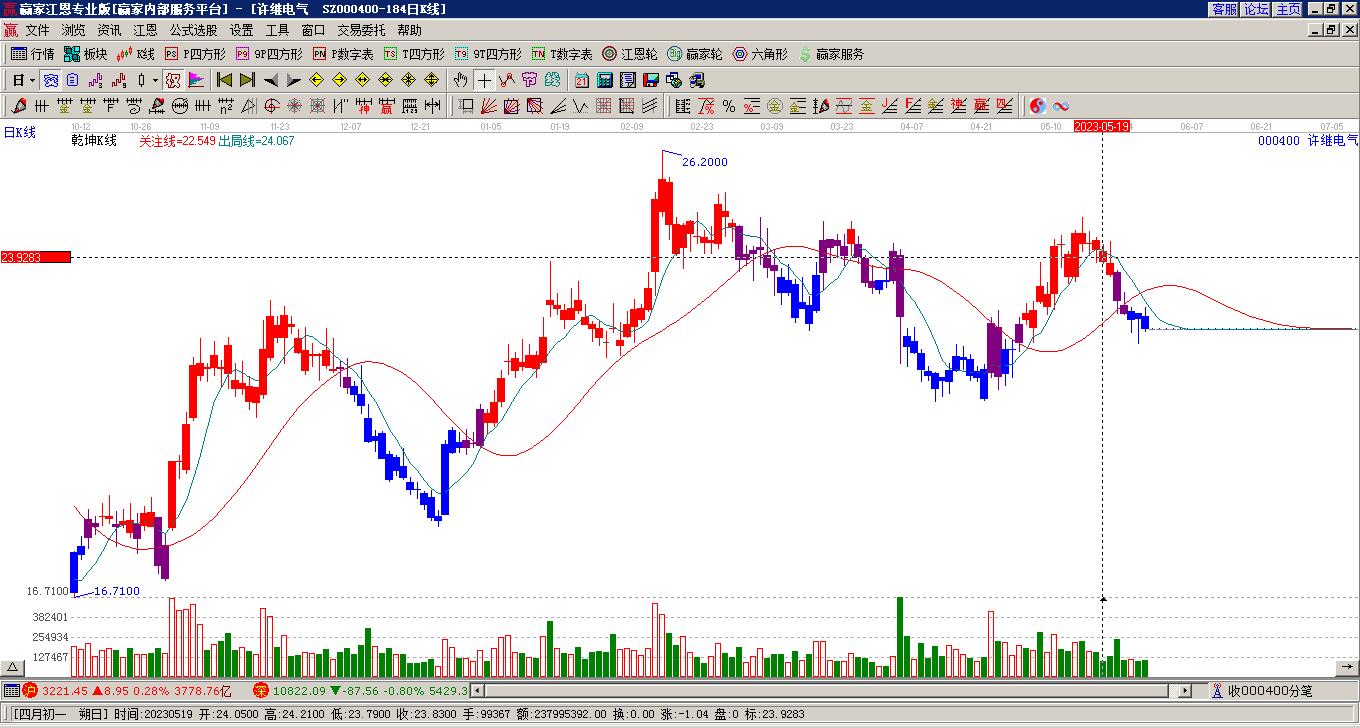Image resolution: width=1360 pixels, height=728 pixels.
Task: Click the 出局线=24.067 label
Action: 257,141
